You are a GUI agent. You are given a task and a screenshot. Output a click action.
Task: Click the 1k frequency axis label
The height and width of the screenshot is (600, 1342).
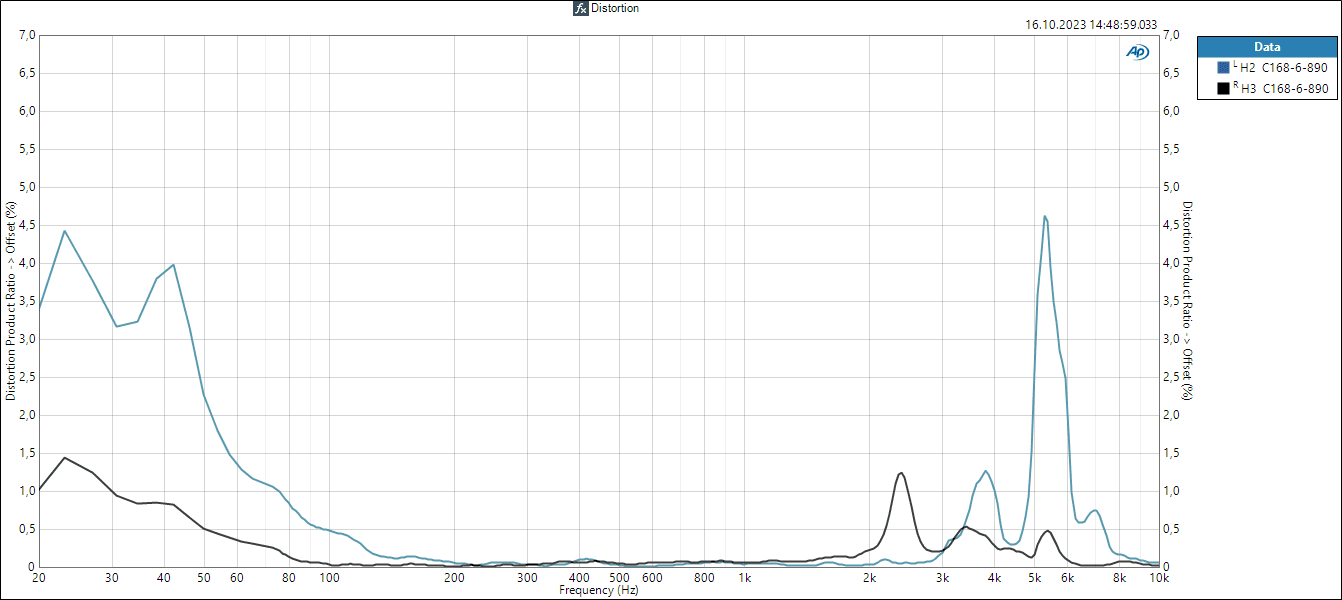click(744, 578)
